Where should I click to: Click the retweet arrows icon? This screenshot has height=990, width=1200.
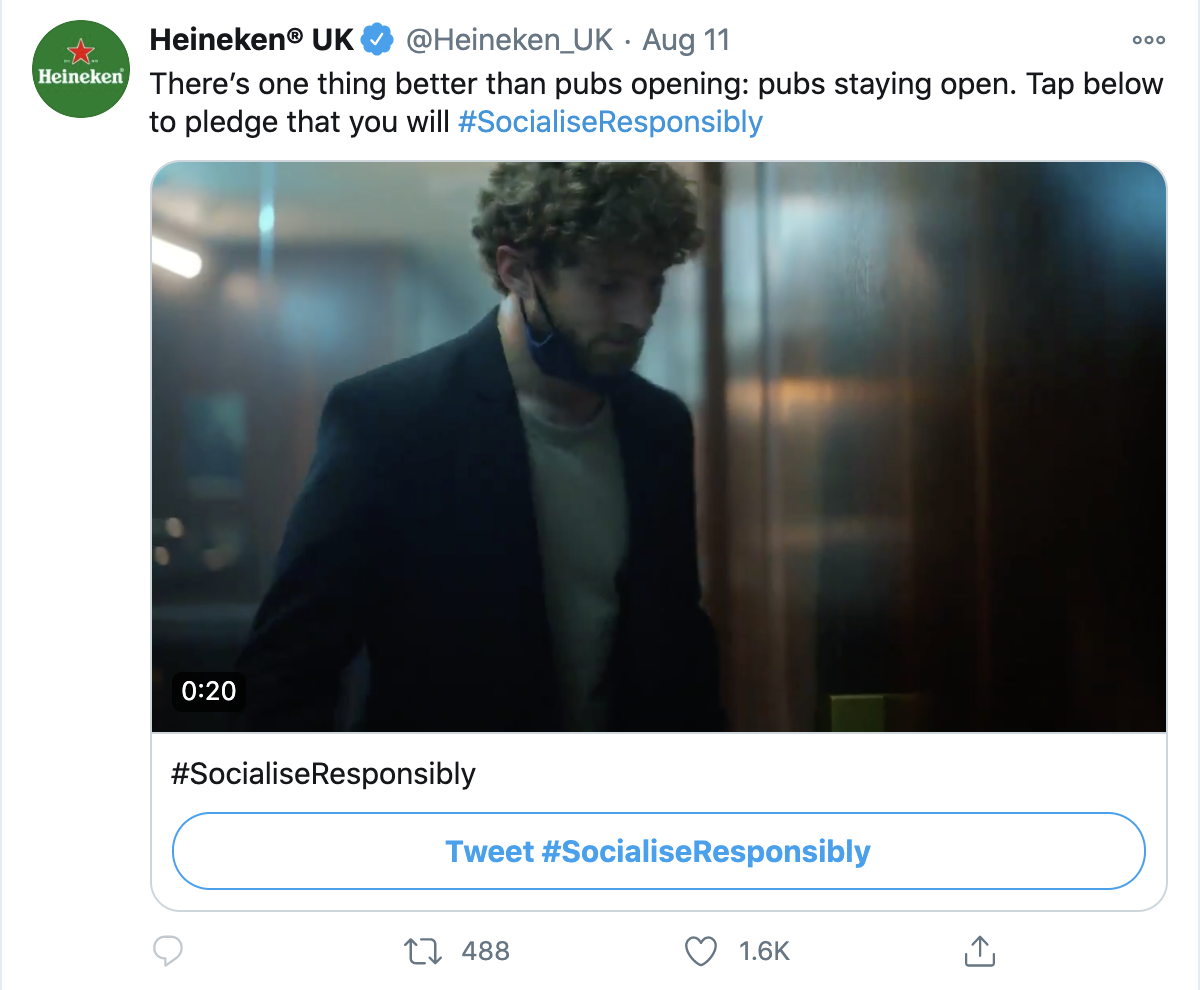coord(422,951)
